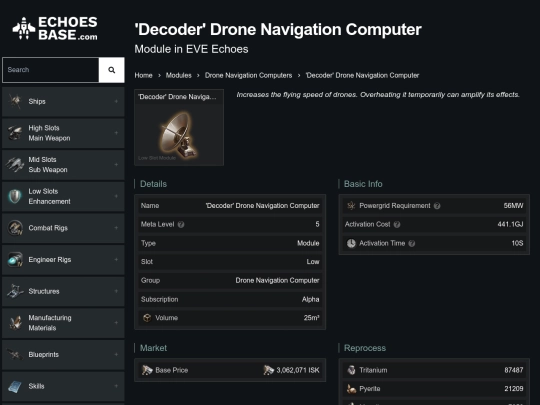Click the Low Slots Enhancement shield icon
Image resolution: width=540 pixels, height=405 pixels.
[x=15, y=196]
